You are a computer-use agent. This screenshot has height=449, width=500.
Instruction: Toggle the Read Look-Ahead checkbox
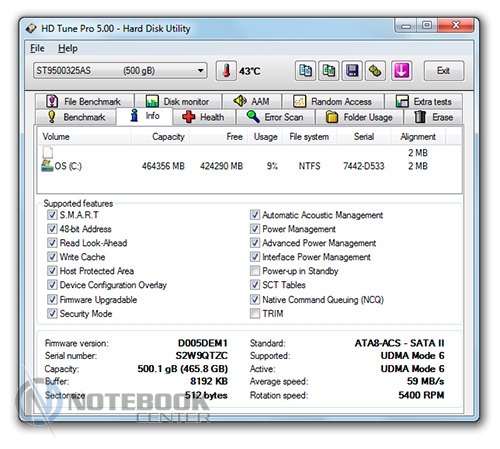pyautogui.click(x=52, y=243)
